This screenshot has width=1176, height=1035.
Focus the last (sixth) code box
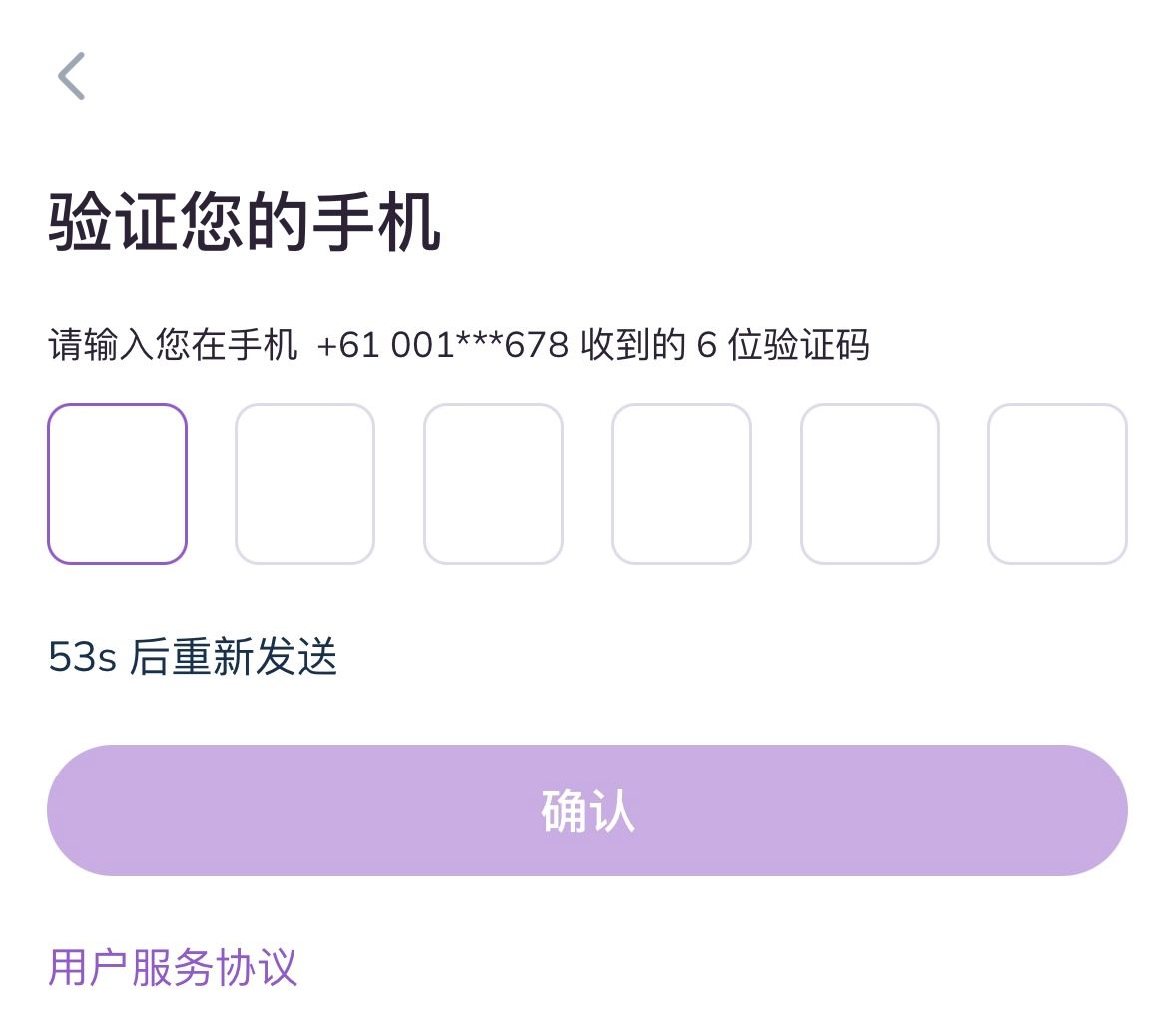[1057, 484]
